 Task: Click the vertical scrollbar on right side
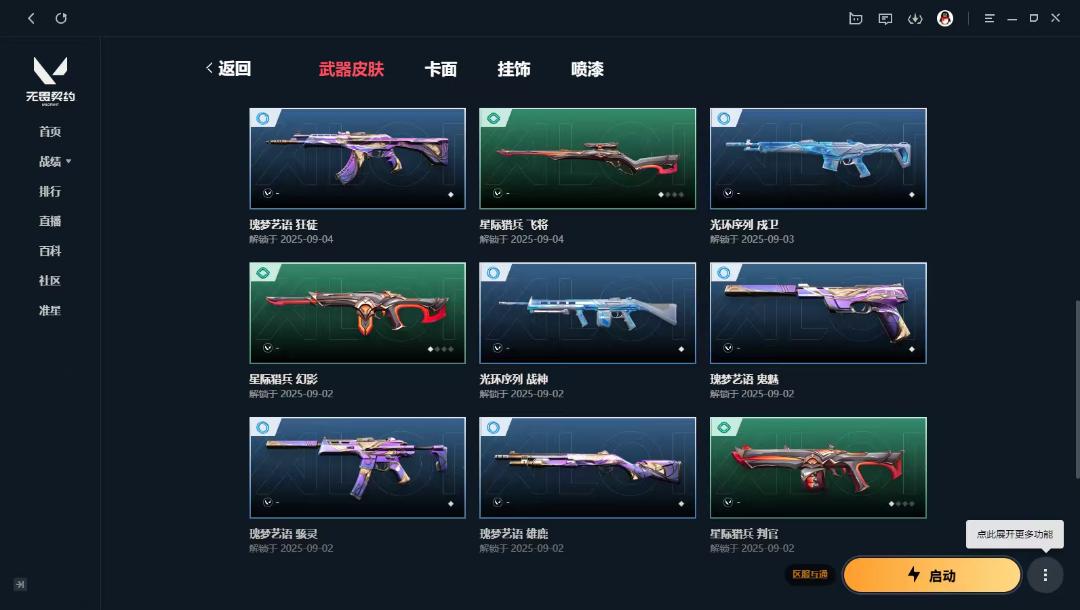click(1077, 389)
